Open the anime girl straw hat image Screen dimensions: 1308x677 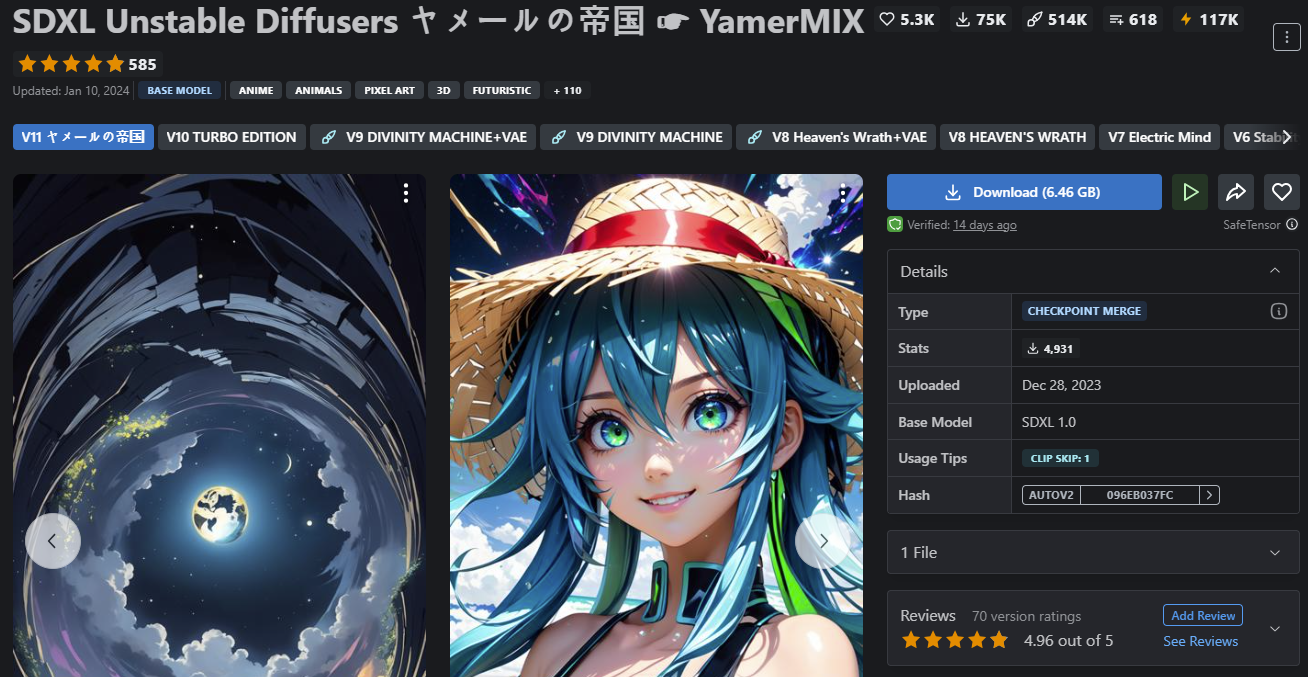(x=656, y=425)
